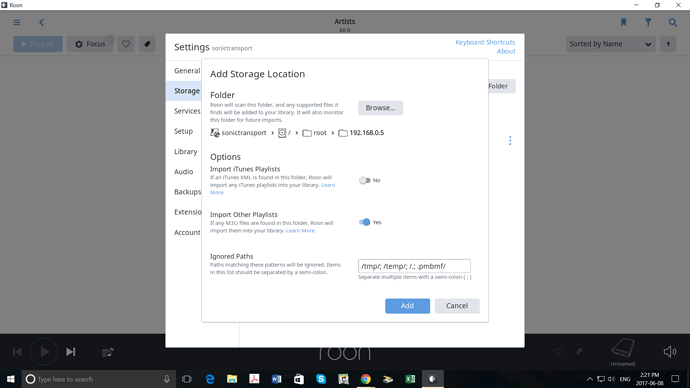Open Keyboard Shortcuts link
Viewport: 690px width, 388px height.
point(485,42)
